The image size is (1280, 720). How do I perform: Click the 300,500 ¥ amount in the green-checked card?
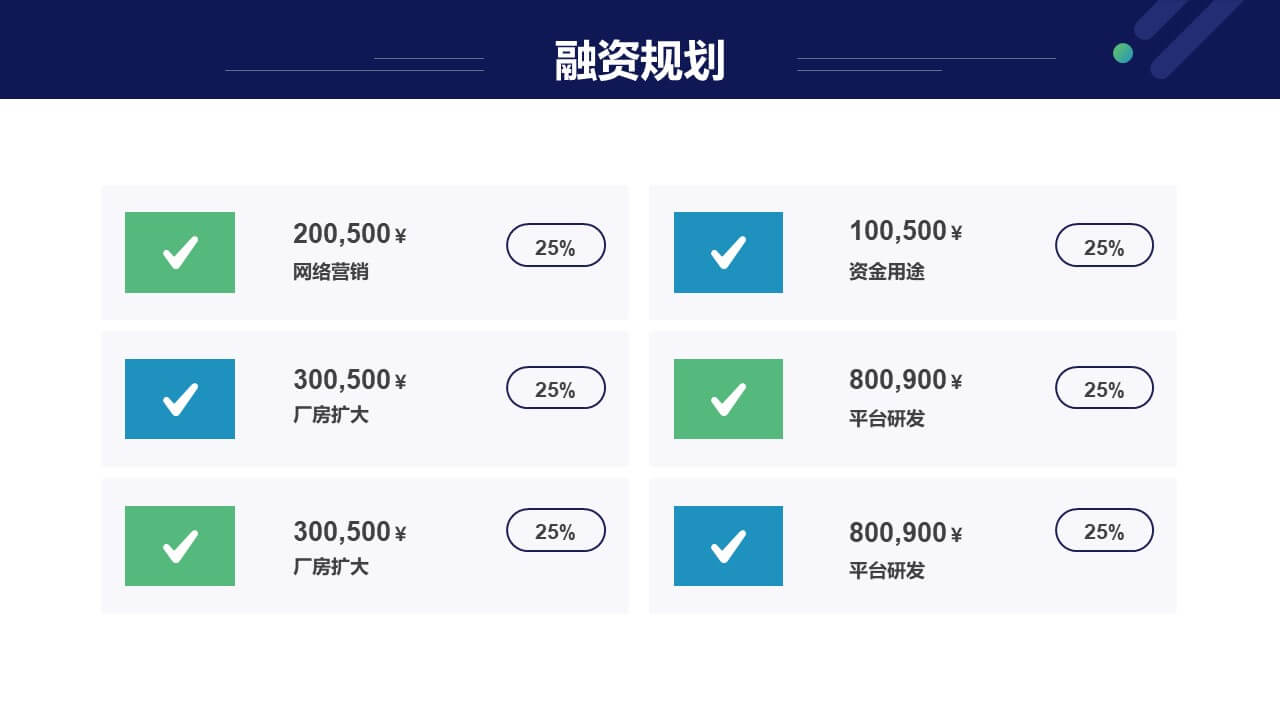tap(350, 531)
